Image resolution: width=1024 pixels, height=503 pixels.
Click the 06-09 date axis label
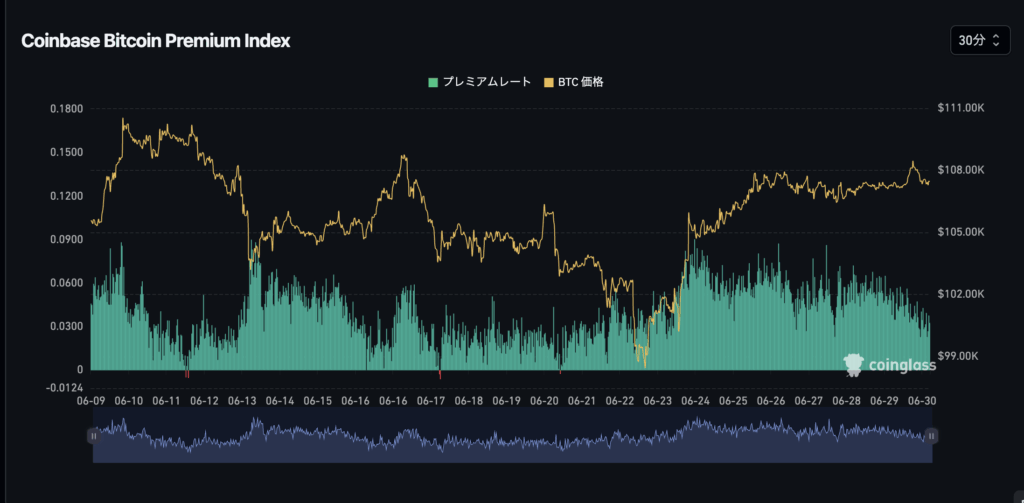[91, 400]
